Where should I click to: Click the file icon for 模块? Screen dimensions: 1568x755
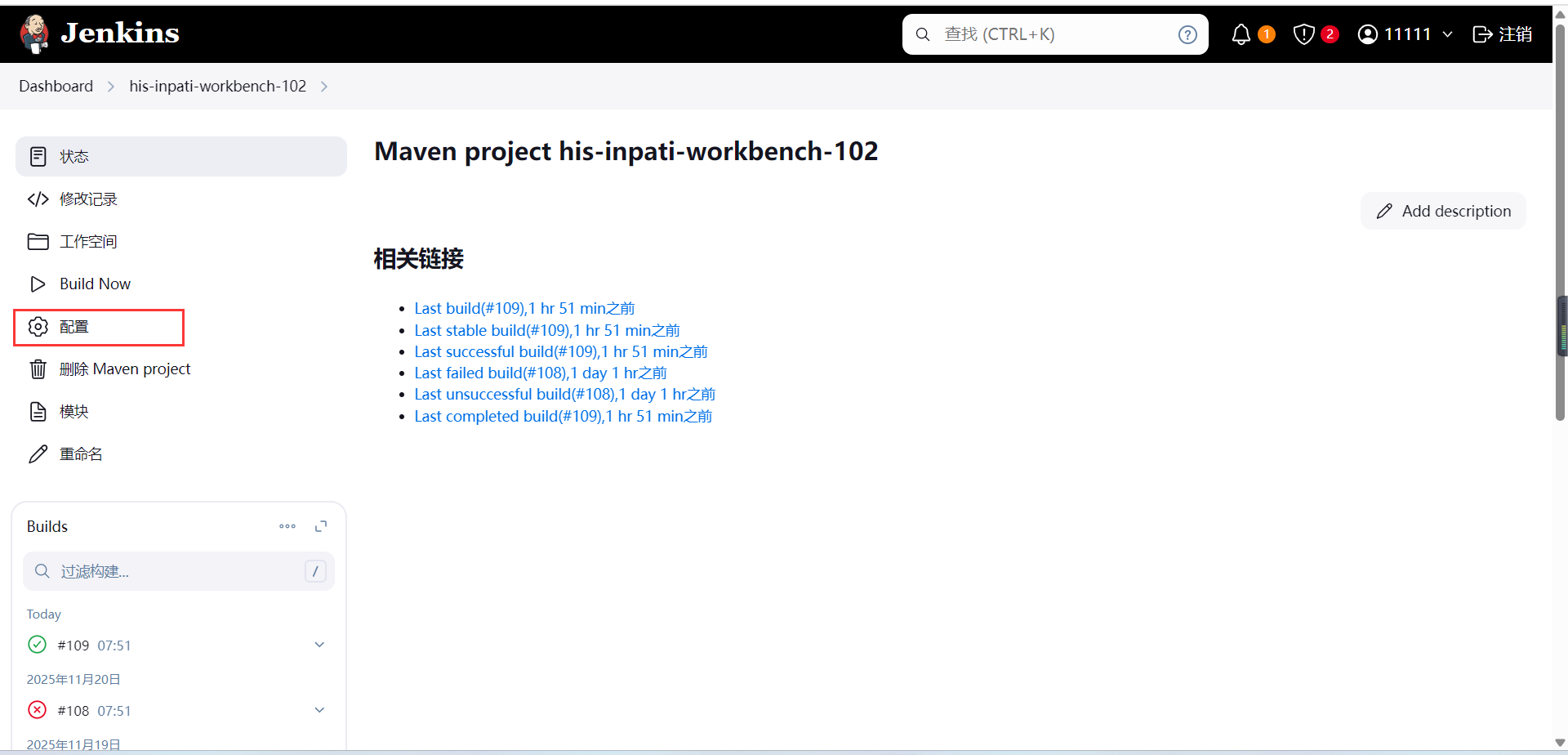(x=38, y=411)
